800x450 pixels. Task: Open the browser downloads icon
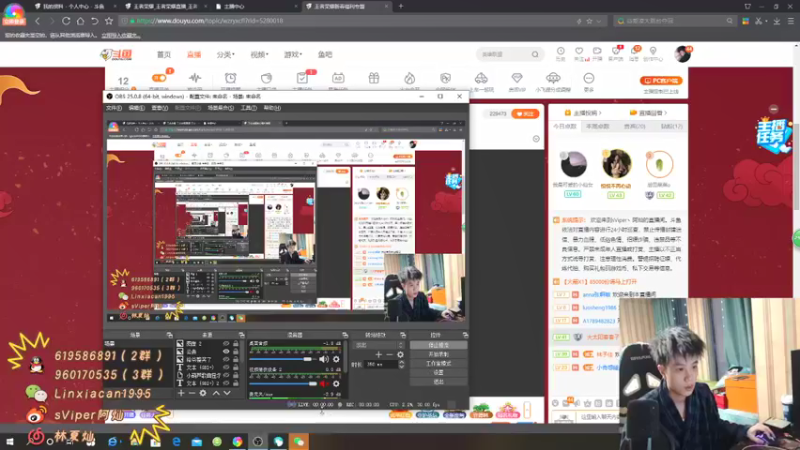[777, 21]
